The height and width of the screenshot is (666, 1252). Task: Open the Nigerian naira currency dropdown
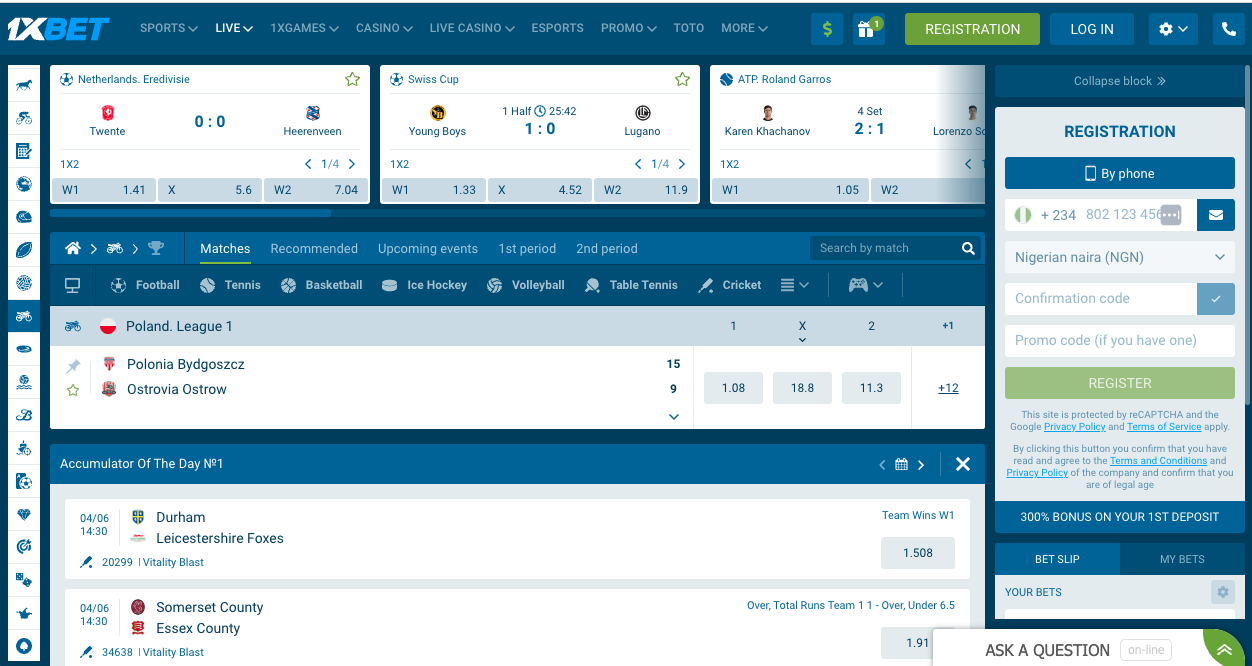tap(1120, 257)
